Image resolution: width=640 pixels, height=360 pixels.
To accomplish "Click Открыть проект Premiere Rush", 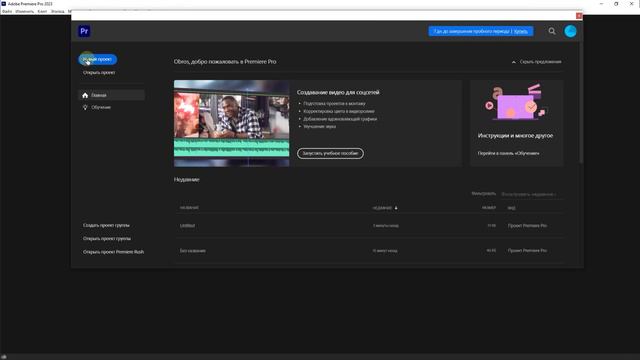I will [113, 252].
